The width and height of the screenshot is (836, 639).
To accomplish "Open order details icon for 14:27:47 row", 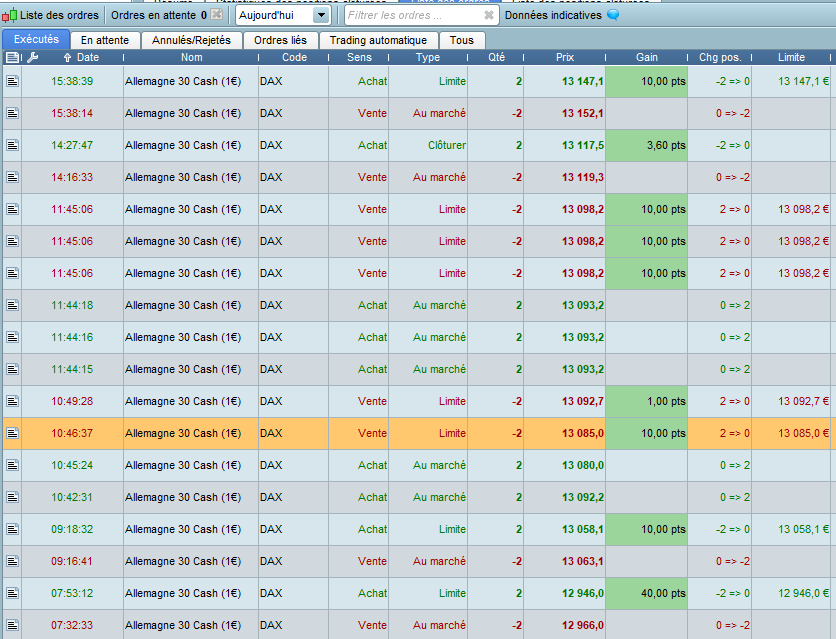I will pos(12,145).
